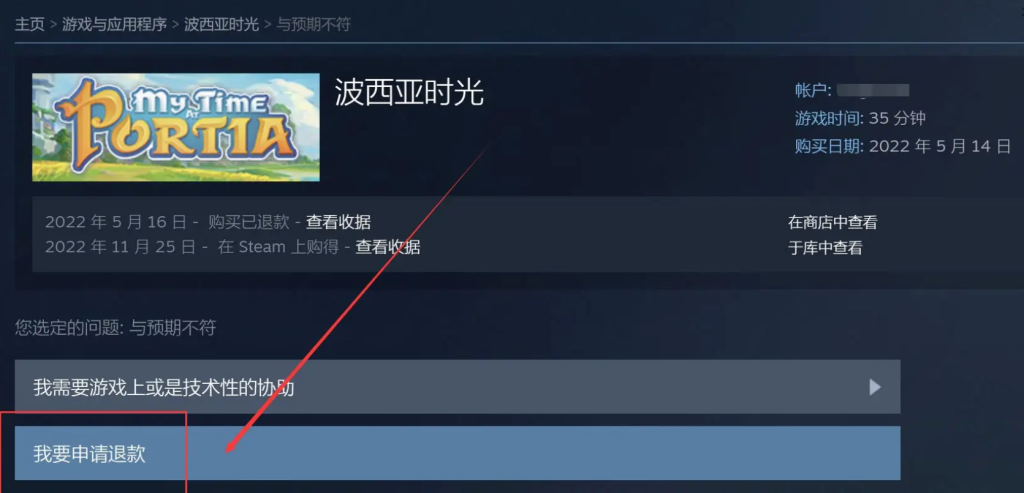The width and height of the screenshot is (1024, 493).
Task: Click the 购买日期 2022 年 5 月 14 日 text
Action: (x=903, y=146)
